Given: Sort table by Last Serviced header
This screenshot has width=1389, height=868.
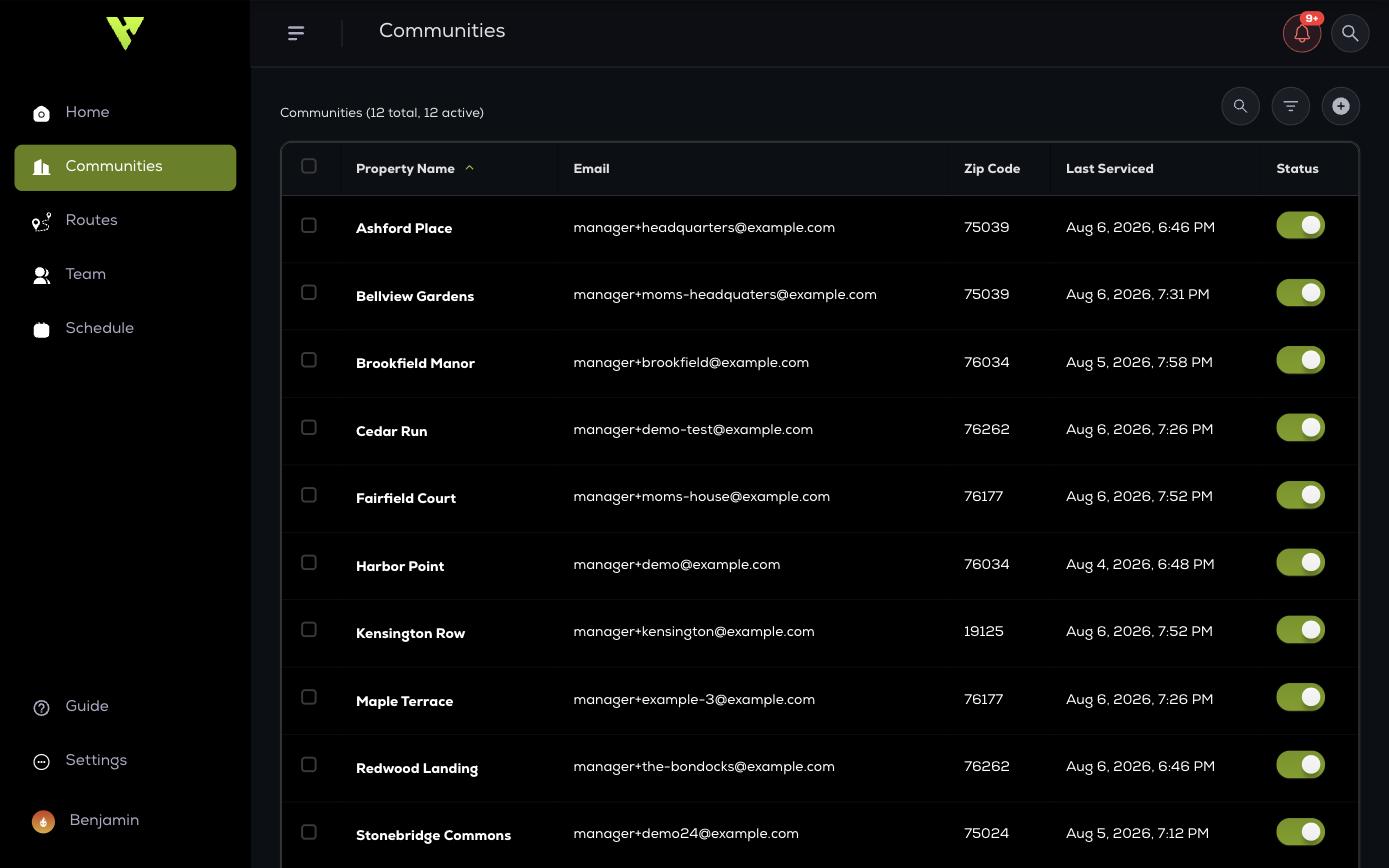Looking at the screenshot, I should 1109,169.
